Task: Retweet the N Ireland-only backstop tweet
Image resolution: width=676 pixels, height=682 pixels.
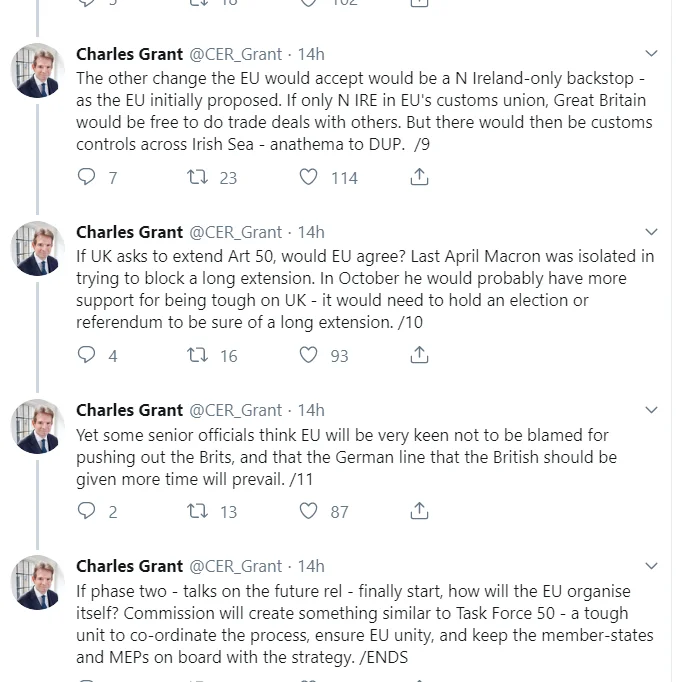Action: 197,177
